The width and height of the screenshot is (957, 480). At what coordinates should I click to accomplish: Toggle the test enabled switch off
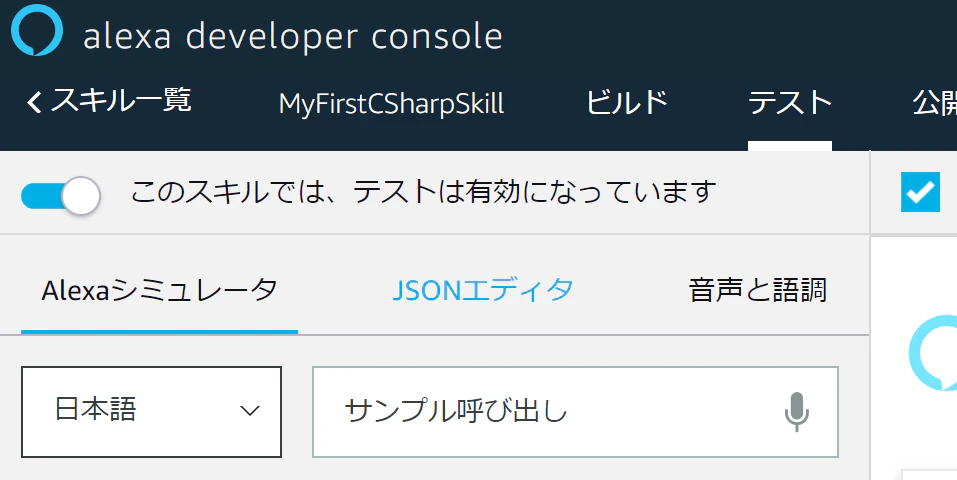tap(61, 195)
